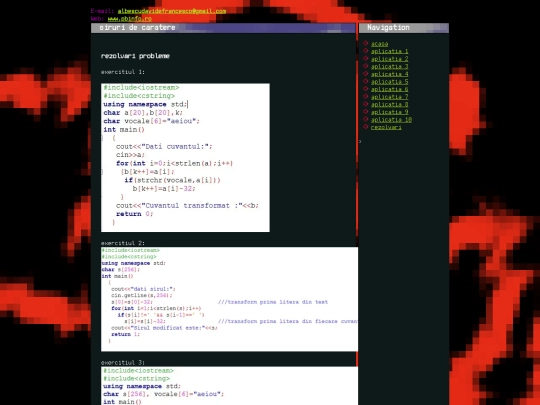
Task: Click the red bullet icon beside aplicatia 9
Action: [365, 111]
